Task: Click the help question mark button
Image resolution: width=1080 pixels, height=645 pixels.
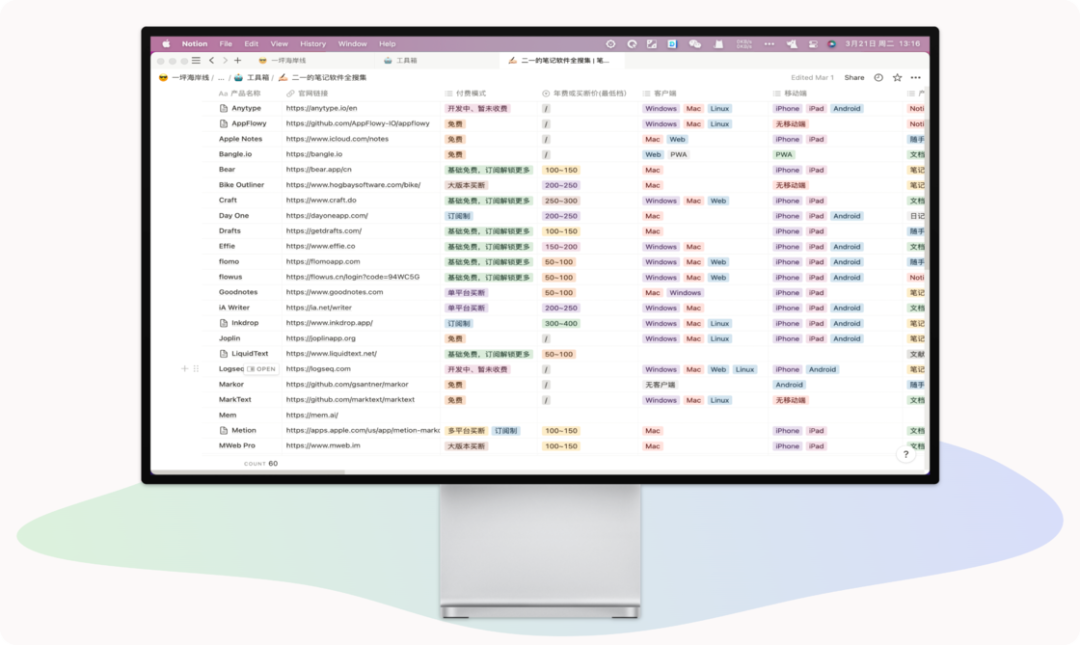Action: pos(906,454)
